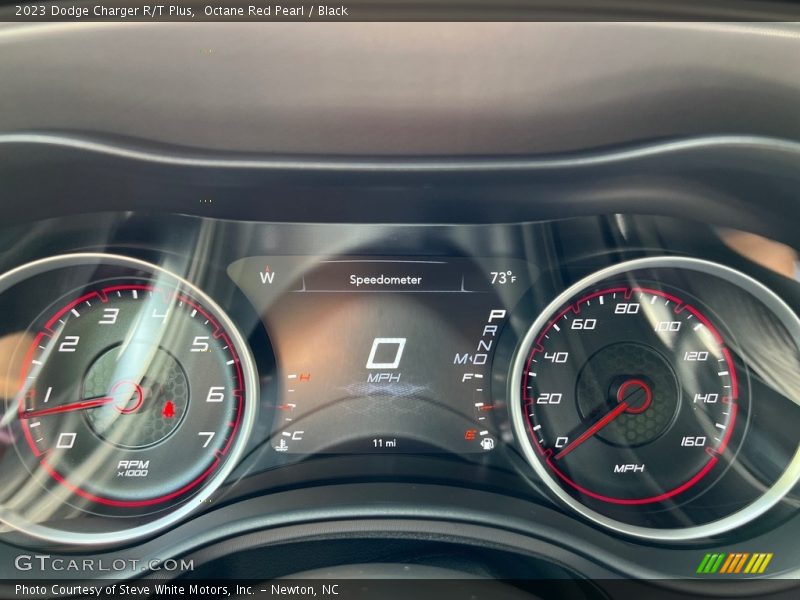Click the tachometer needle center hub
Image resolution: width=800 pixels, height=600 pixels.
tap(126, 397)
